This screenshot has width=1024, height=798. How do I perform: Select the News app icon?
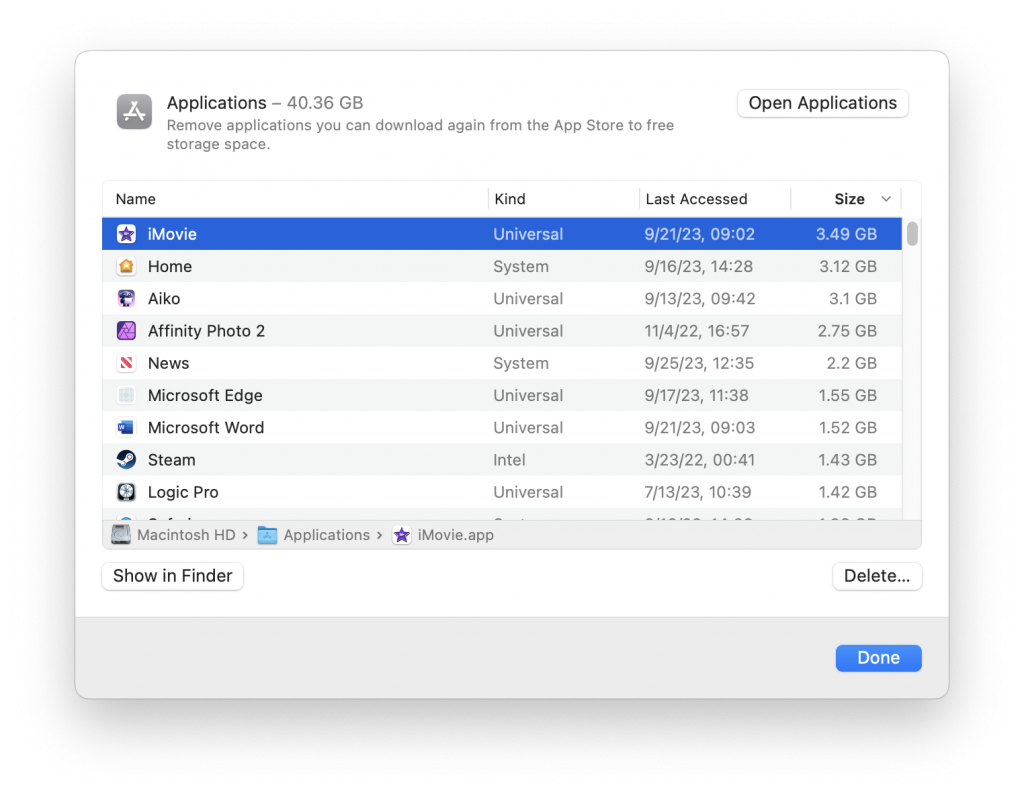coord(126,363)
